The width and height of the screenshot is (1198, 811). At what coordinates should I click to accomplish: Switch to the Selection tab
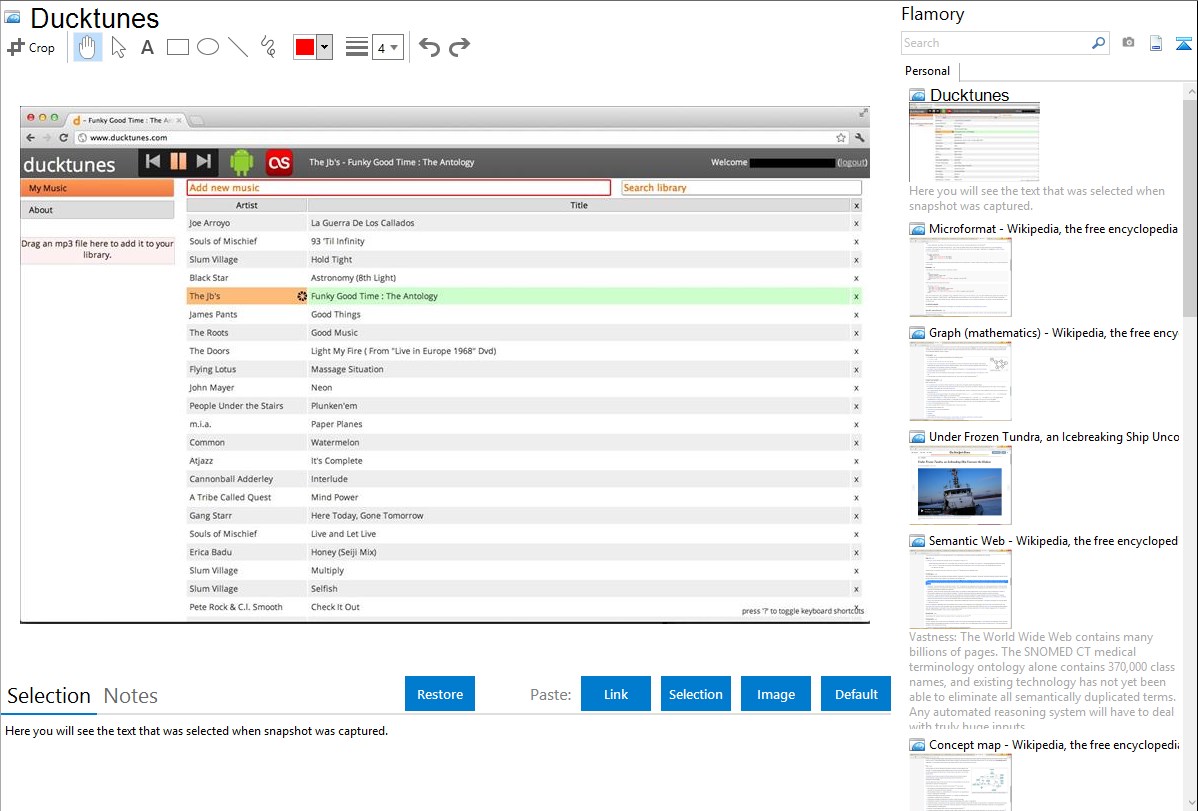[x=49, y=696]
